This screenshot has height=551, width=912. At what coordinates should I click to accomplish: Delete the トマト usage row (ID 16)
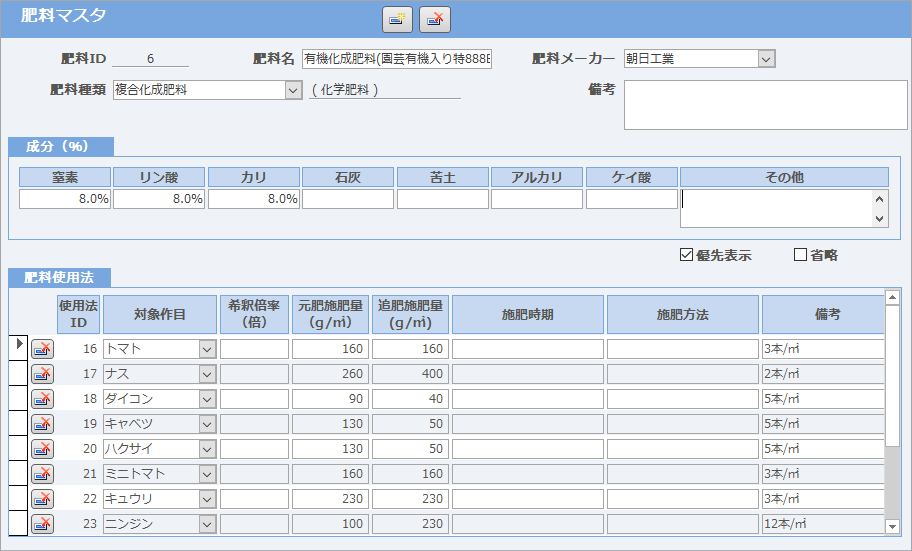coord(42,349)
